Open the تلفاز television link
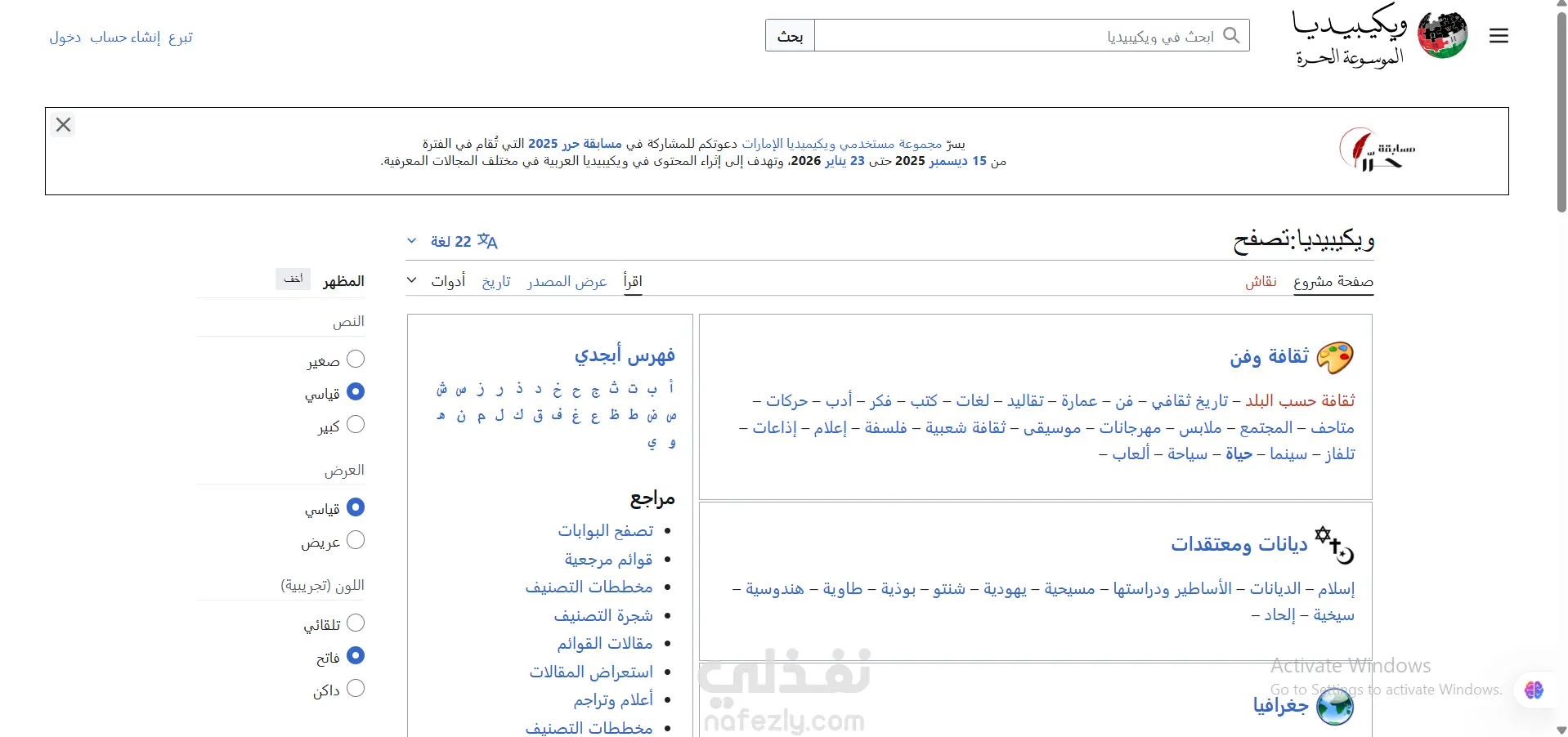Image resolution: width=1568 pixels, height=737 pixels. point(1340,454)
